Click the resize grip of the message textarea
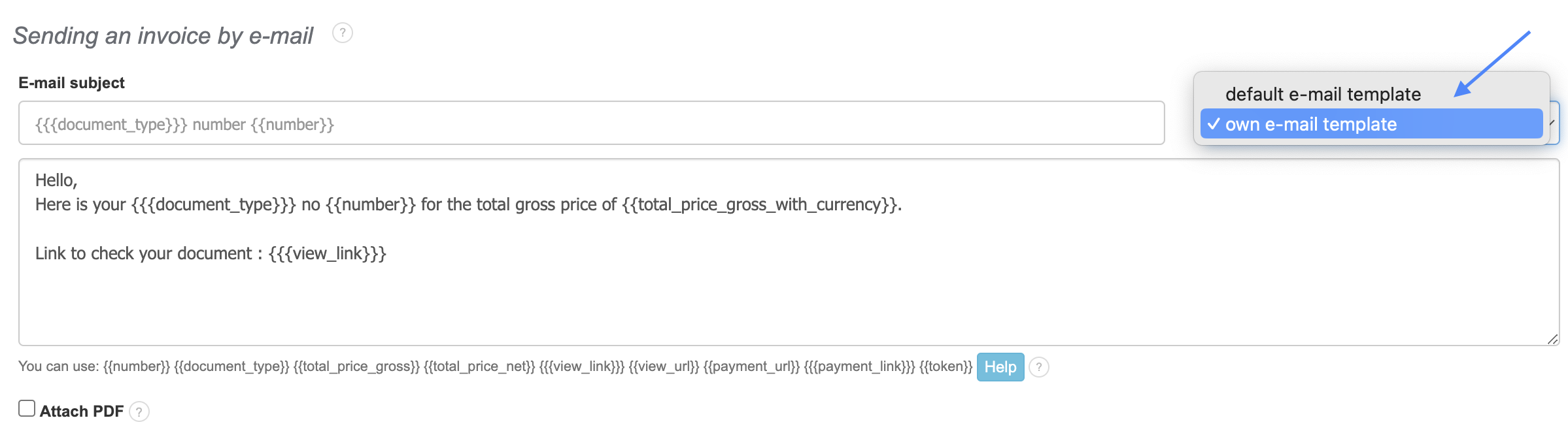 click(x=1552, y=339)
